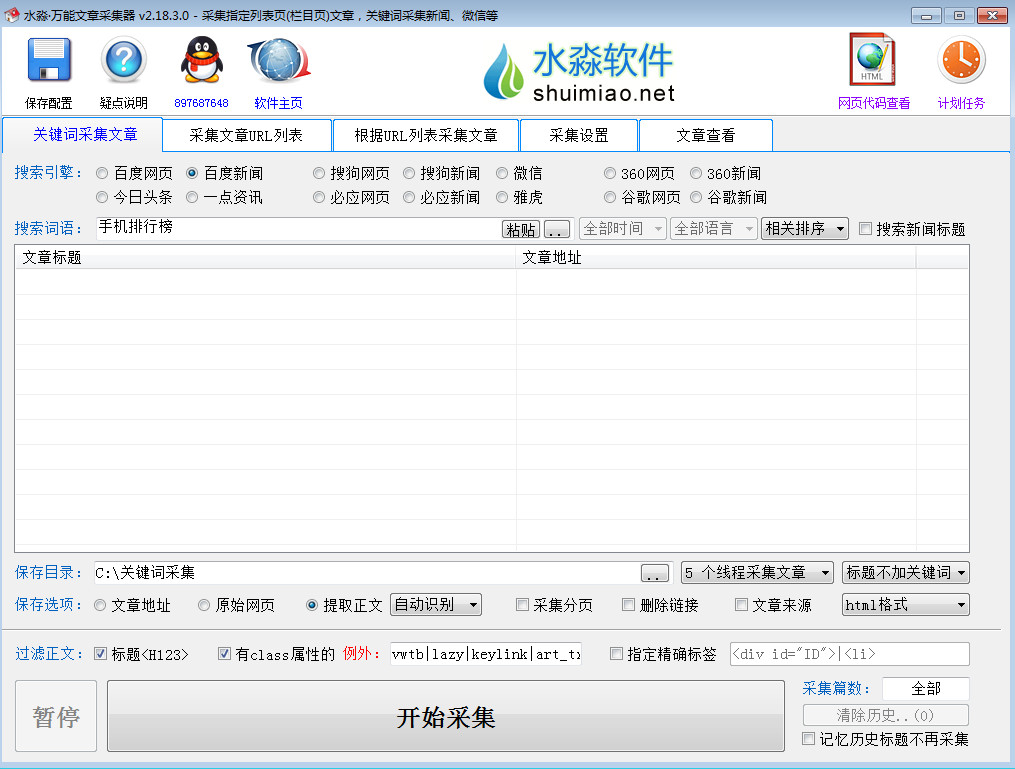Screen dimensions: 1015x769
Task: Open the 计划任务 clock icon
Action: tap(961, 60)
